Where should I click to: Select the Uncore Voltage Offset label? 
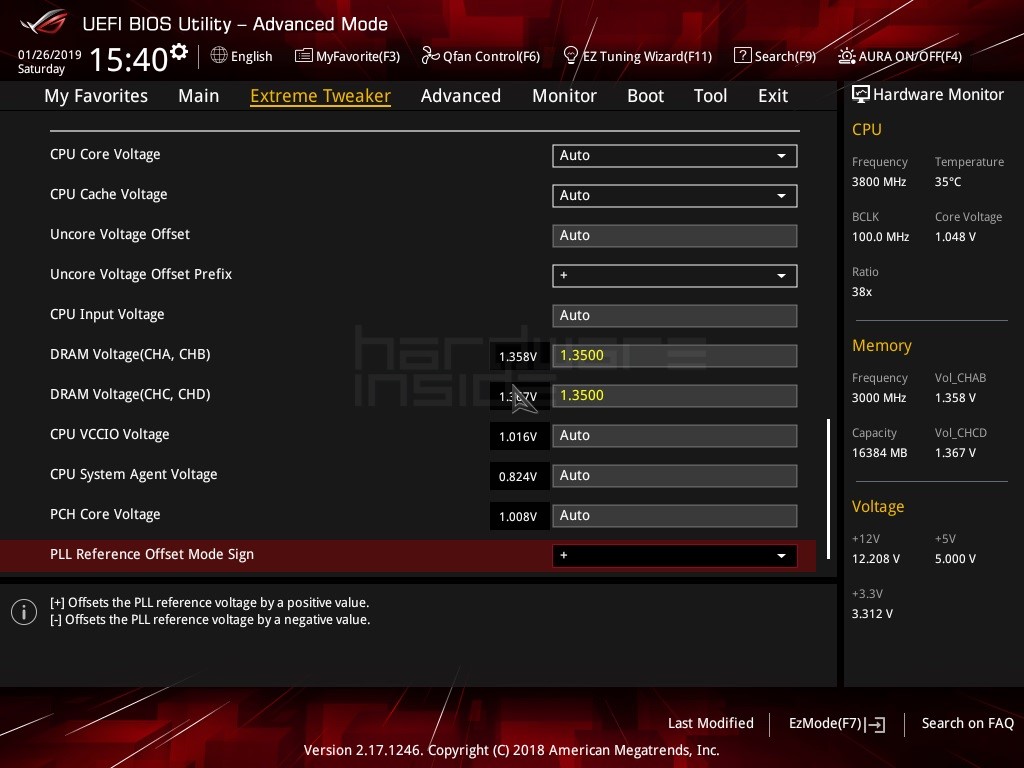pyautogui.click(x=120, y=234)
